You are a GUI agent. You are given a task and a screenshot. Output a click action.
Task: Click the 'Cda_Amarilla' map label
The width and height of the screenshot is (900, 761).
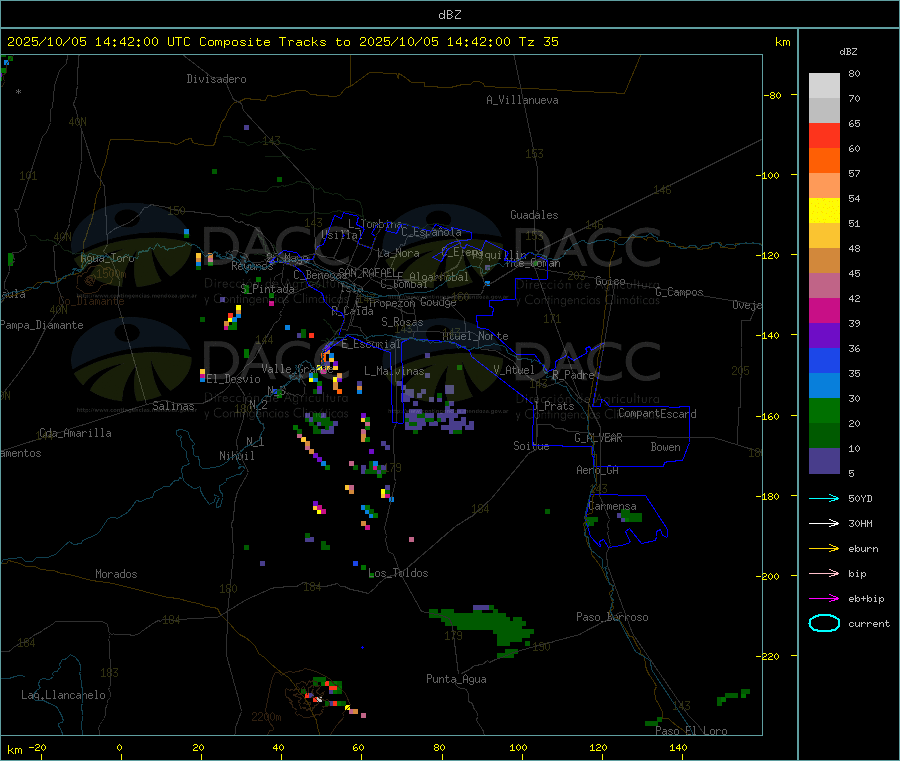point(75,433)
